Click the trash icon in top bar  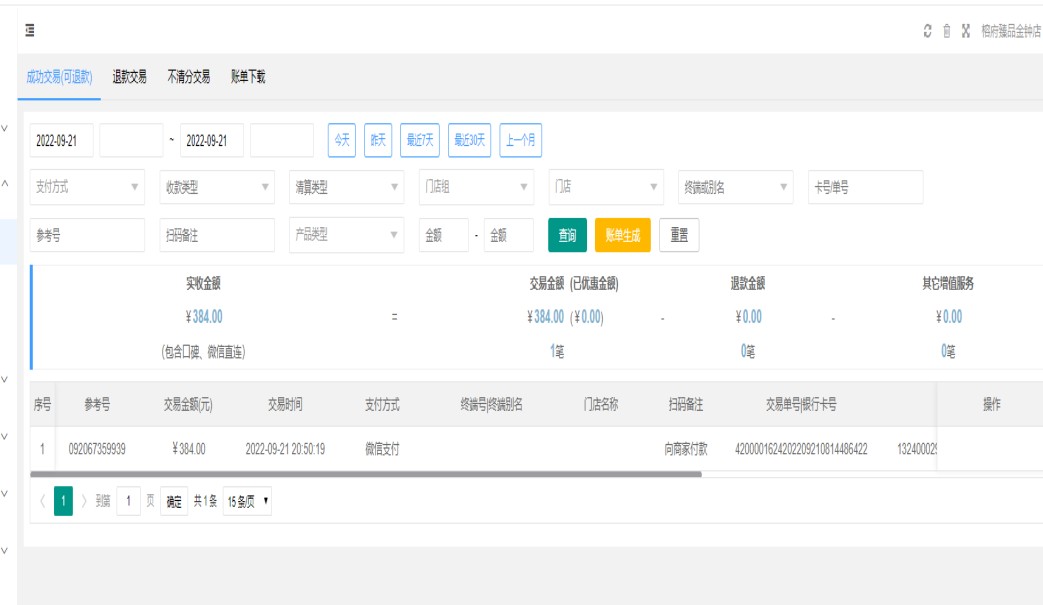pyautogui.click(x=946, y=32)
